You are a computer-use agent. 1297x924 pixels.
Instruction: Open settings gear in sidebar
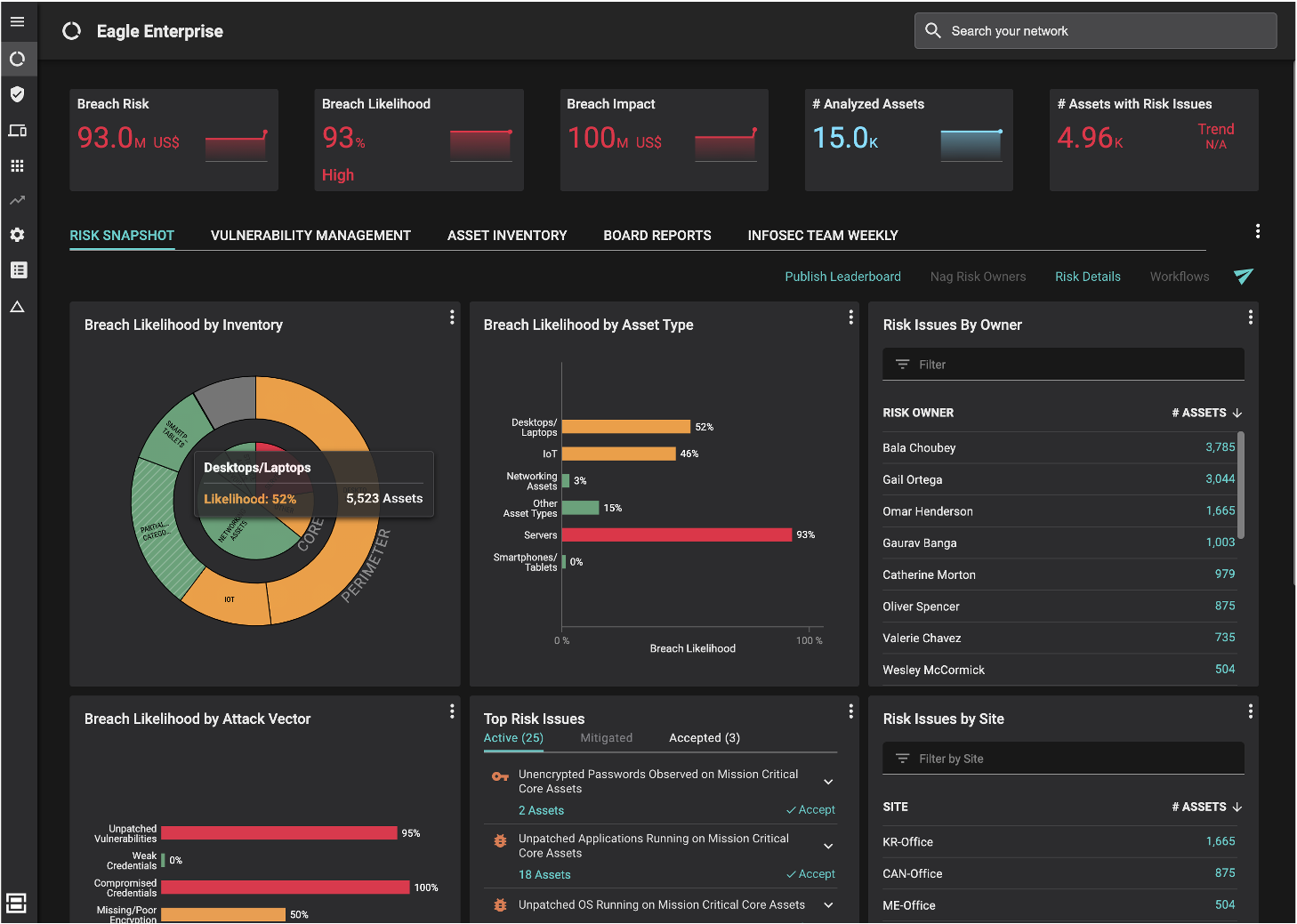pos(17,235)
